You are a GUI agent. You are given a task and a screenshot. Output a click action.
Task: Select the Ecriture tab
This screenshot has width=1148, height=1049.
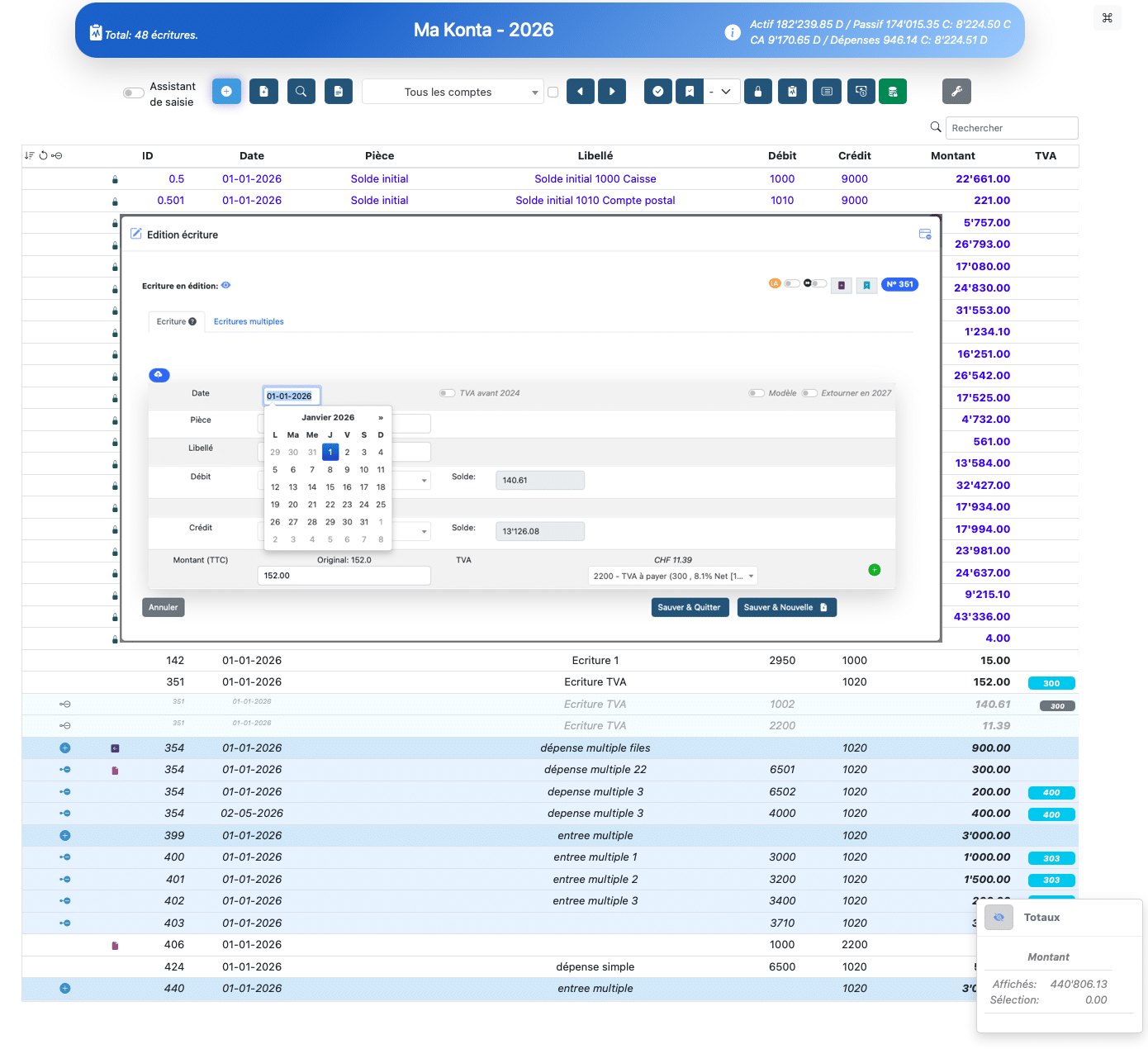176,322
